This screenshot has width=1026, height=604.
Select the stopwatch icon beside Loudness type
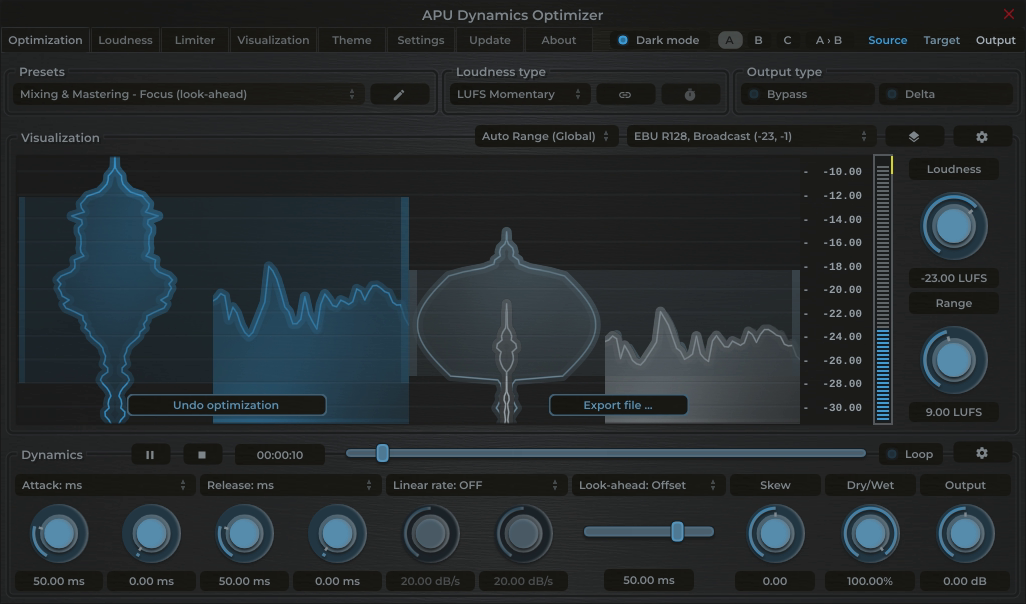689,93
